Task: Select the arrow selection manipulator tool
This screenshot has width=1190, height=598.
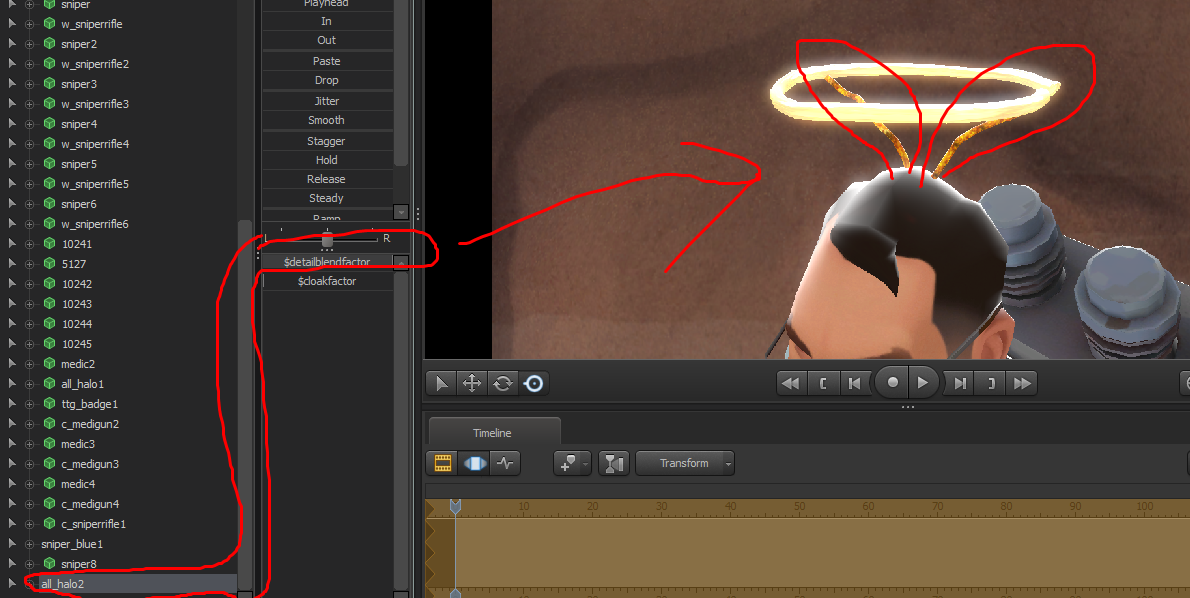Action: point(441,383)
